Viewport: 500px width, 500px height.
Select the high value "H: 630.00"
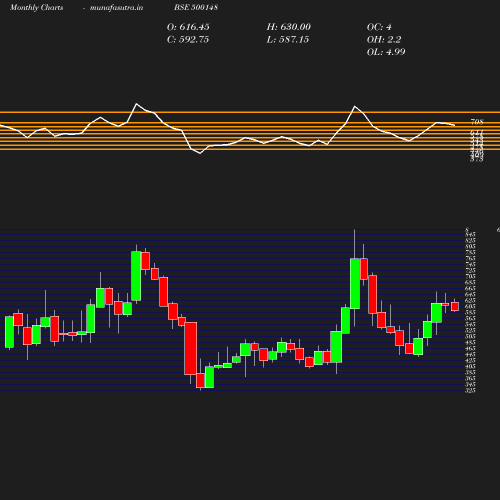coord(289,27)
